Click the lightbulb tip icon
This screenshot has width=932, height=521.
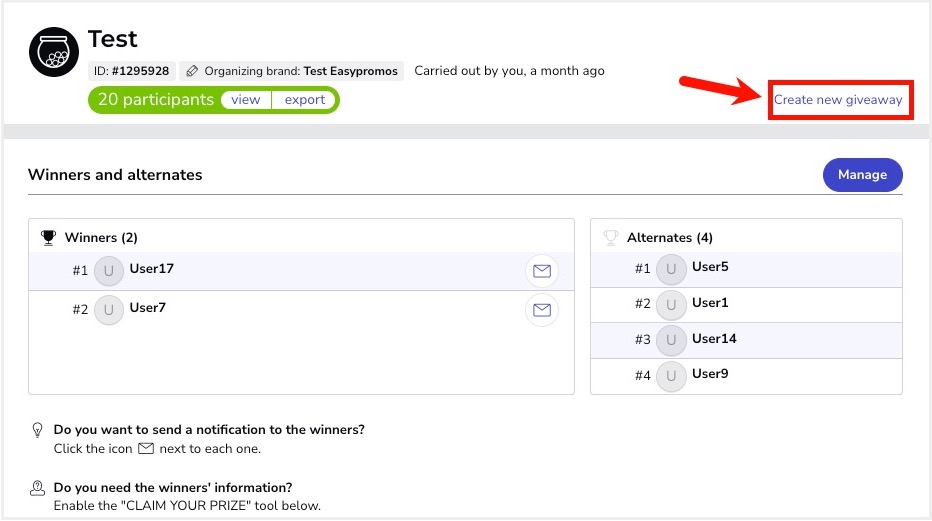[37, 430]
